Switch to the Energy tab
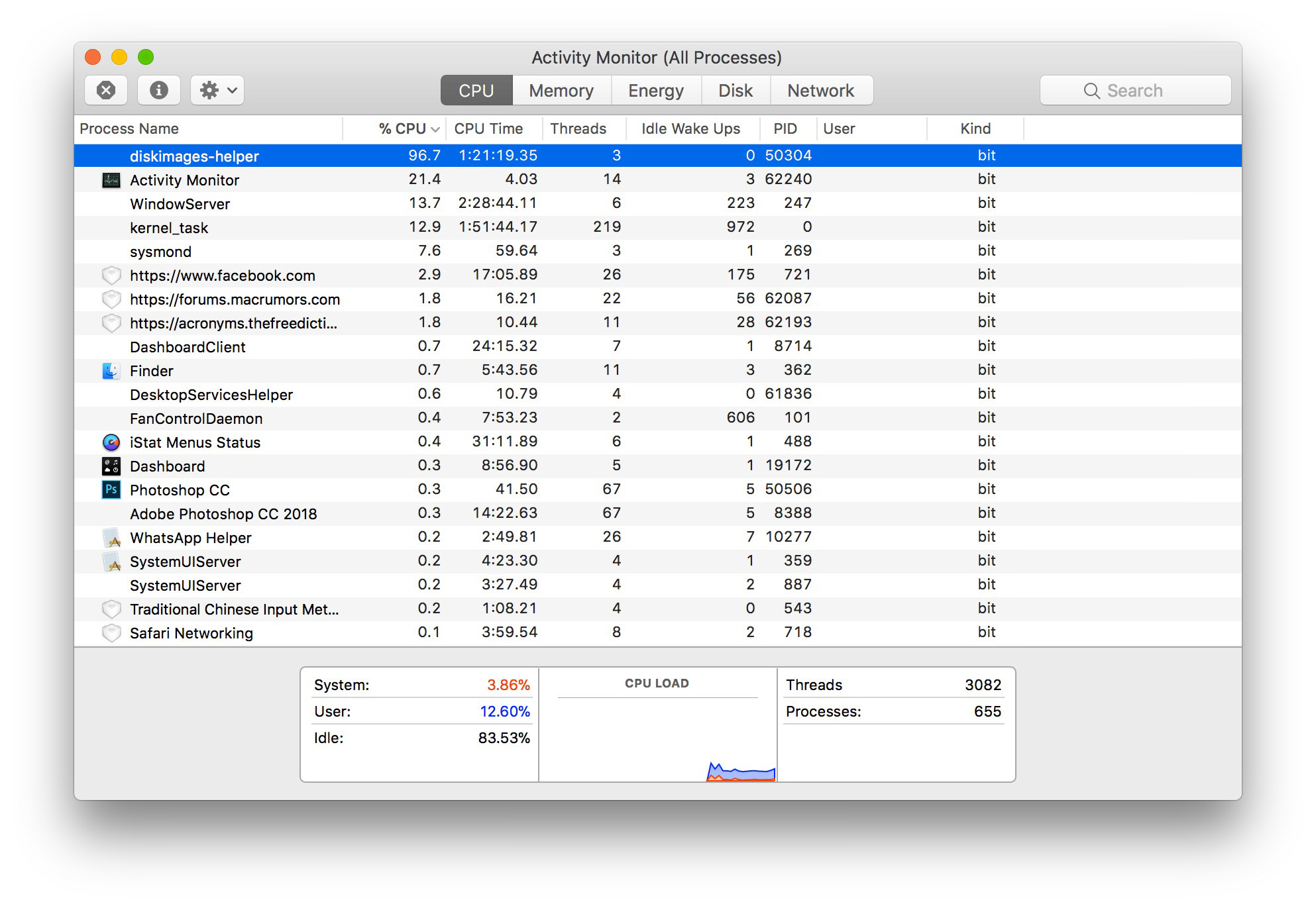Image resolution: width=1316 pixels, height=906 pixels. click(656, 91)
